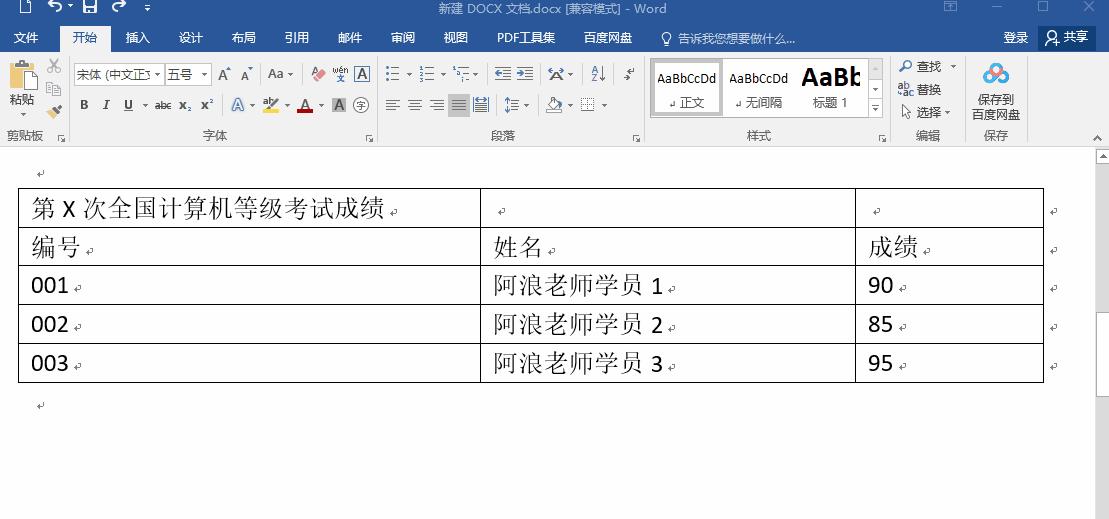Click the Copy icon in clipboard group
The width and height of the screenshot is (1109, 519).
click(54, 89)
